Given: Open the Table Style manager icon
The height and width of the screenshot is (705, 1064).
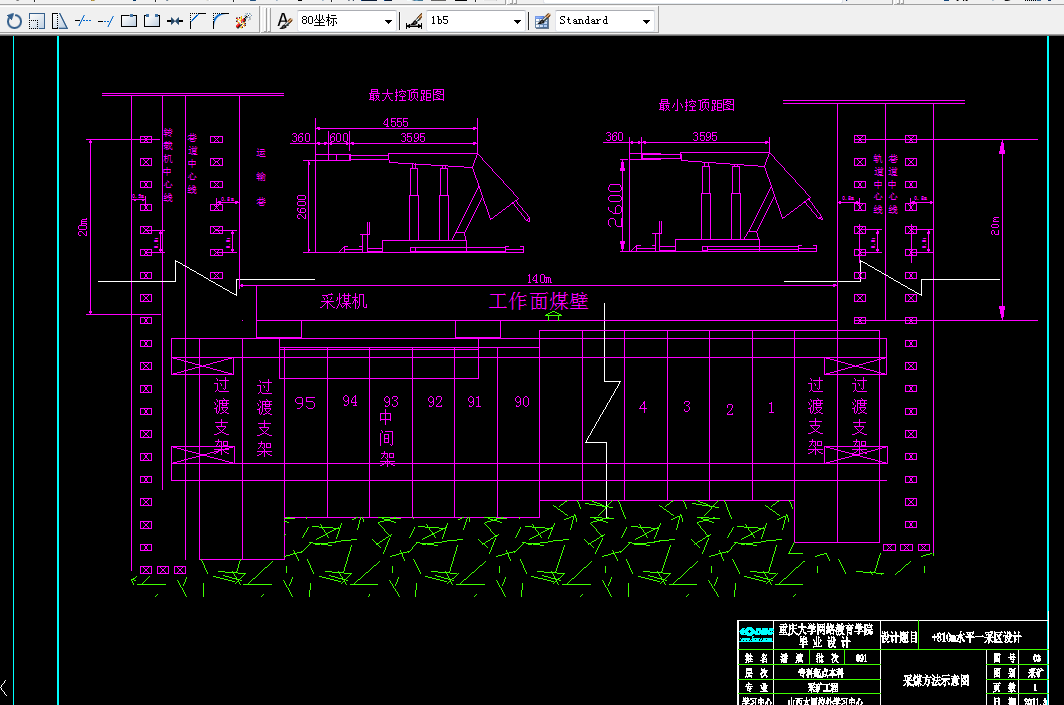Looking at the screenshot, I should tap(542, 21).
